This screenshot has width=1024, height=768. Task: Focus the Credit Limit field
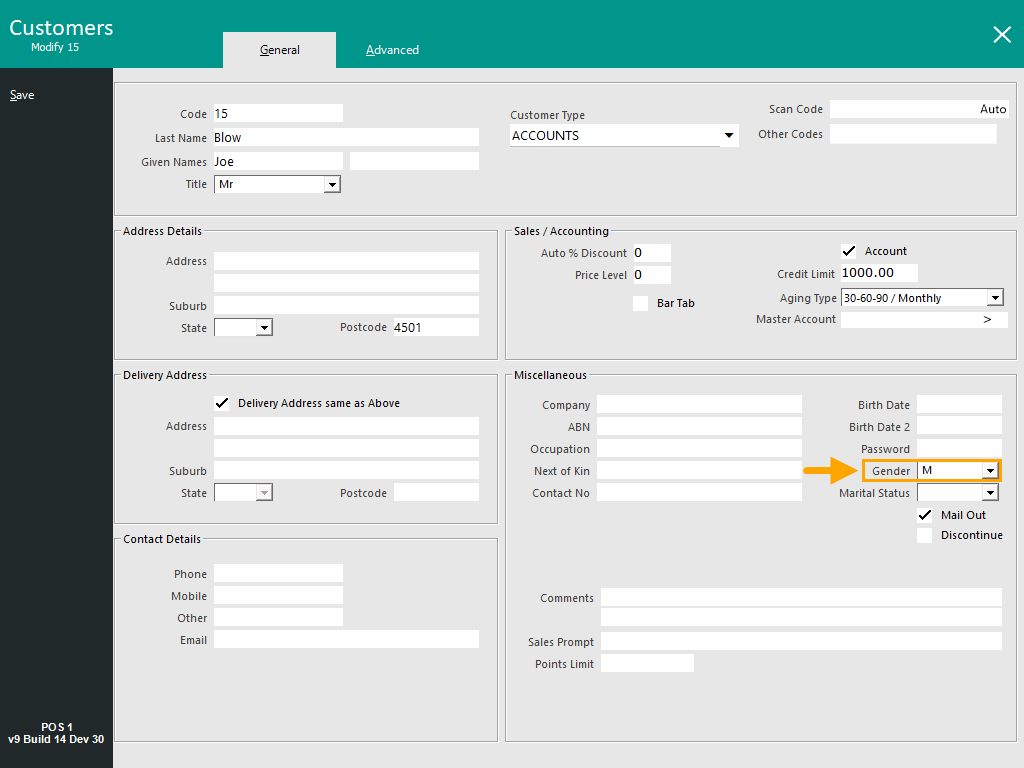pyautogui.click(x=879, y=273)
